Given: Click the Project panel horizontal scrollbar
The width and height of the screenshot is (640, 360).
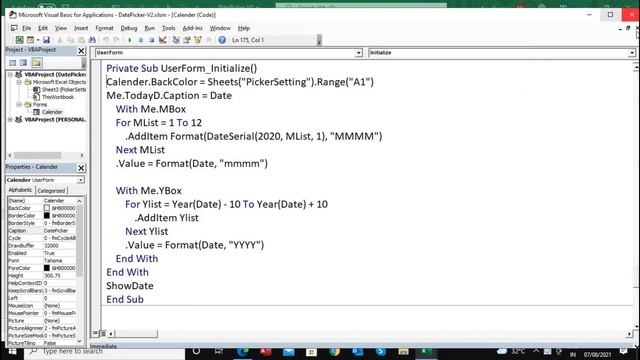Looking at the screenshot, I should pyautogui.click(x=46, y=156).
